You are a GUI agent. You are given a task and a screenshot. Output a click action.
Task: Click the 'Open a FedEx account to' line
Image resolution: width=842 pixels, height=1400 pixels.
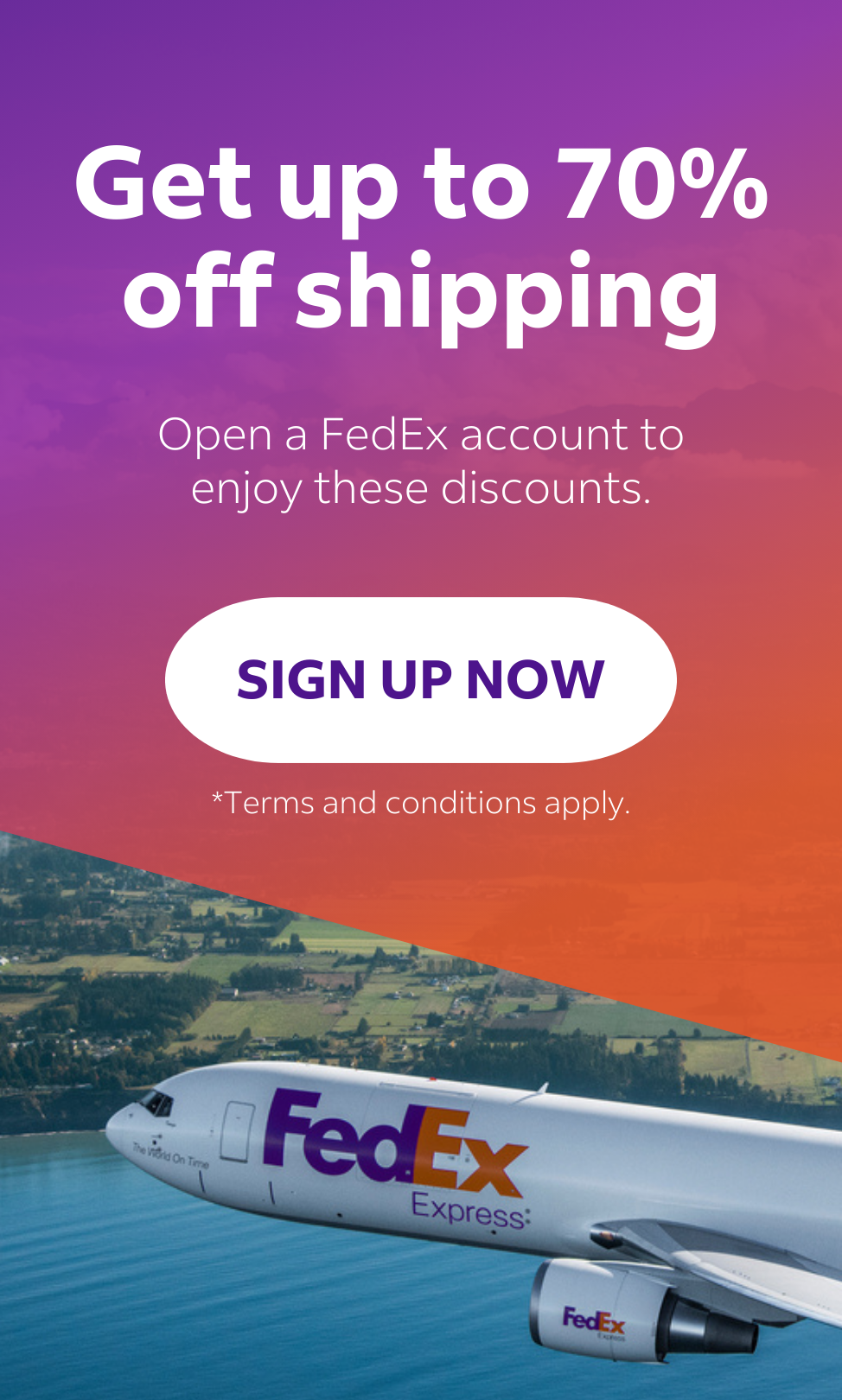pos(421,434)
